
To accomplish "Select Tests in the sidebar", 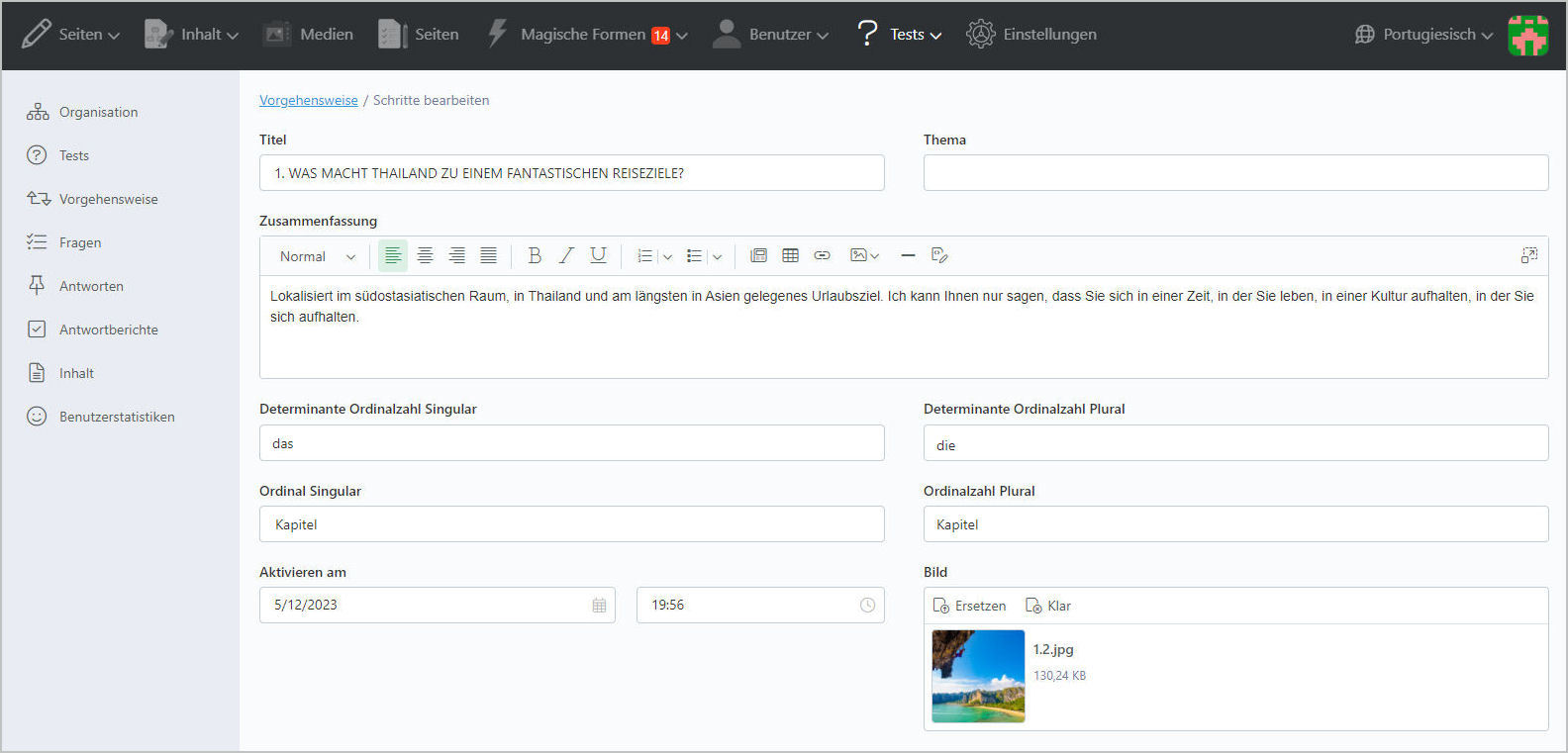I will pyautogui.click(x=57, y=155).
